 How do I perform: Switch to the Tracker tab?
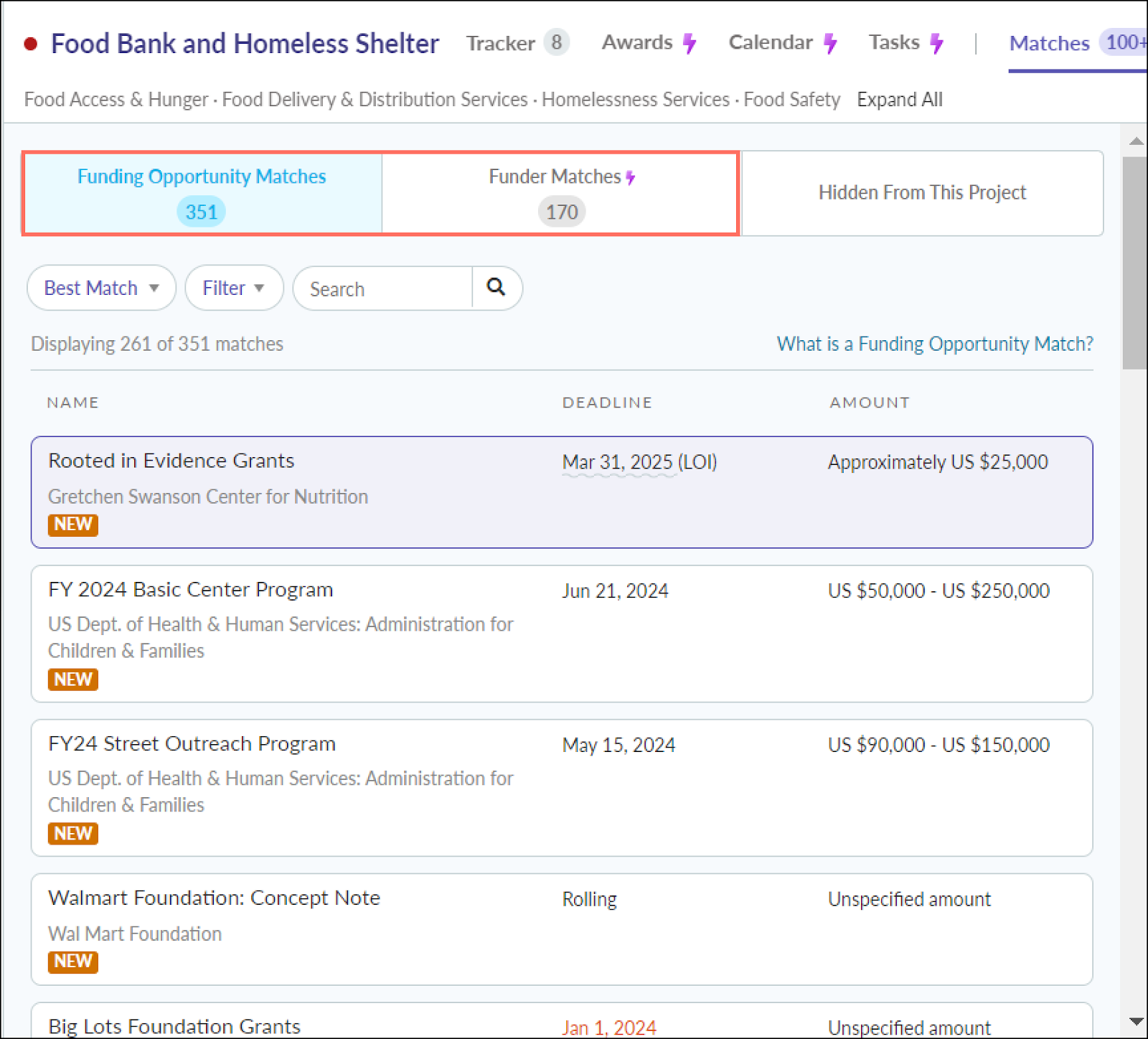coord(501,43)
